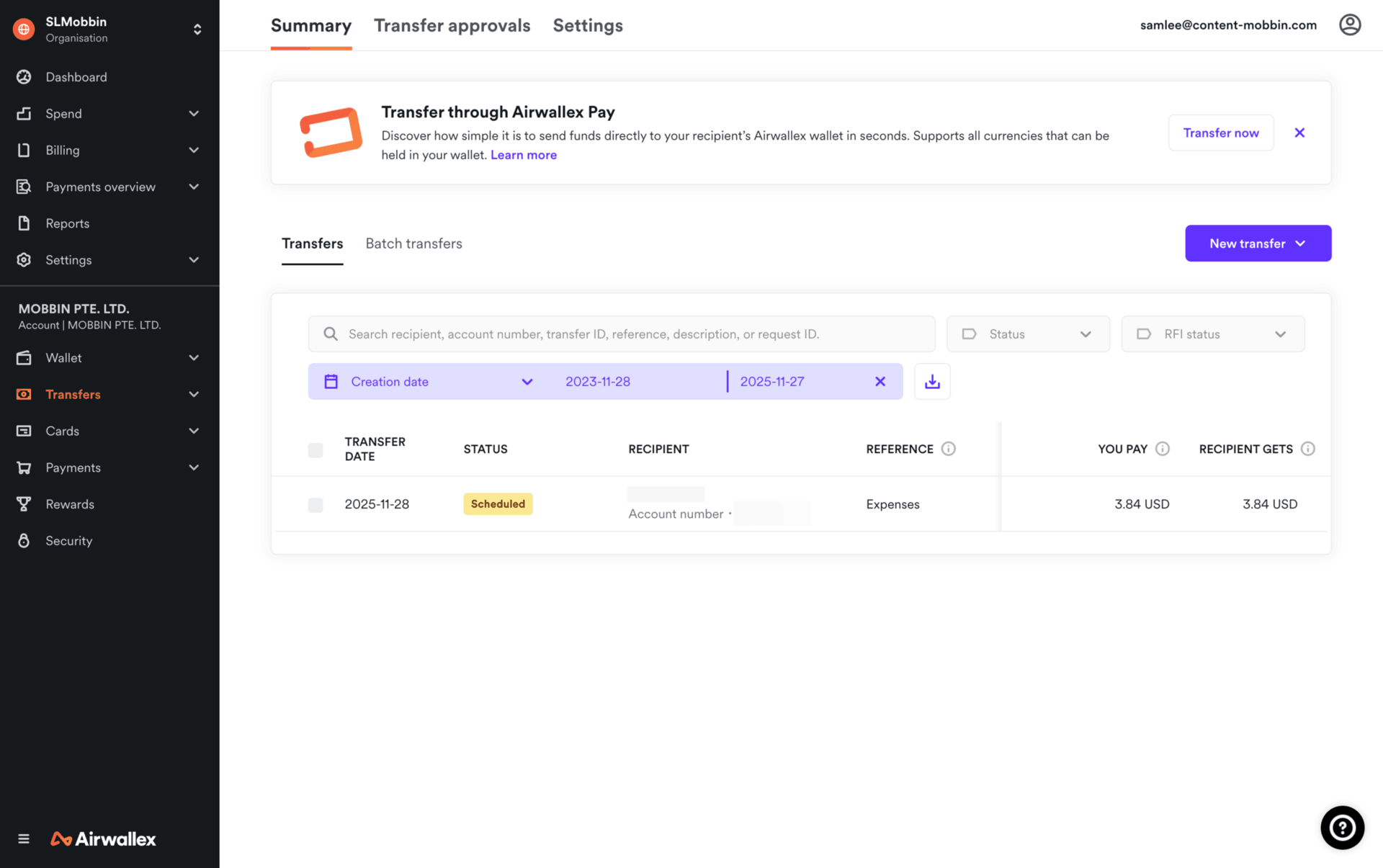Click the Transfers icon in the sidebar
Viewport: 1383px width, 868px height.
pyautogui.click(x=24, y=394)
